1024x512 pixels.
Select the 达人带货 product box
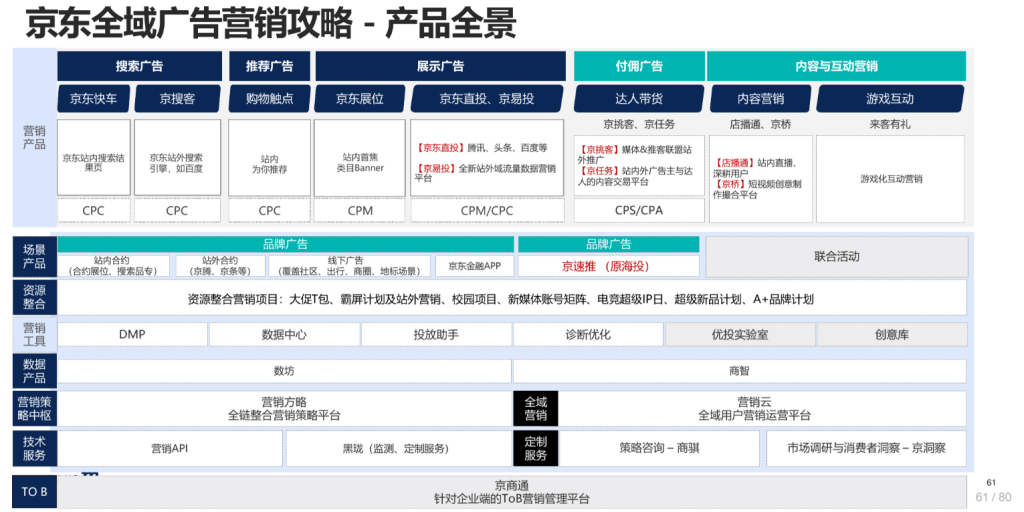tap(638, 99)
